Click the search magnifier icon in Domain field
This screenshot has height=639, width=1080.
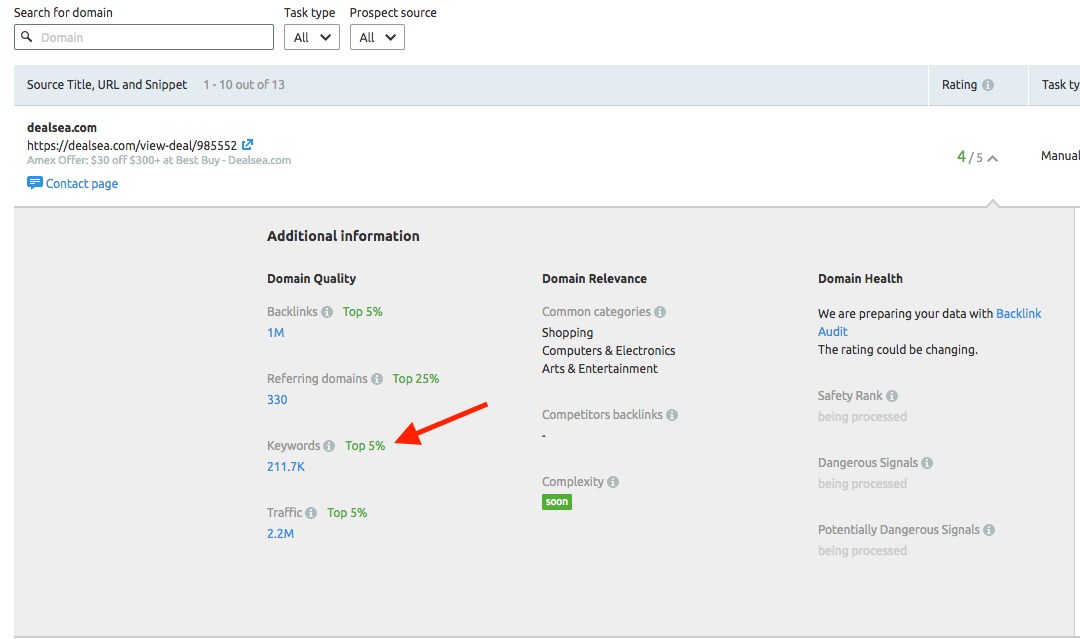point(26,36)
